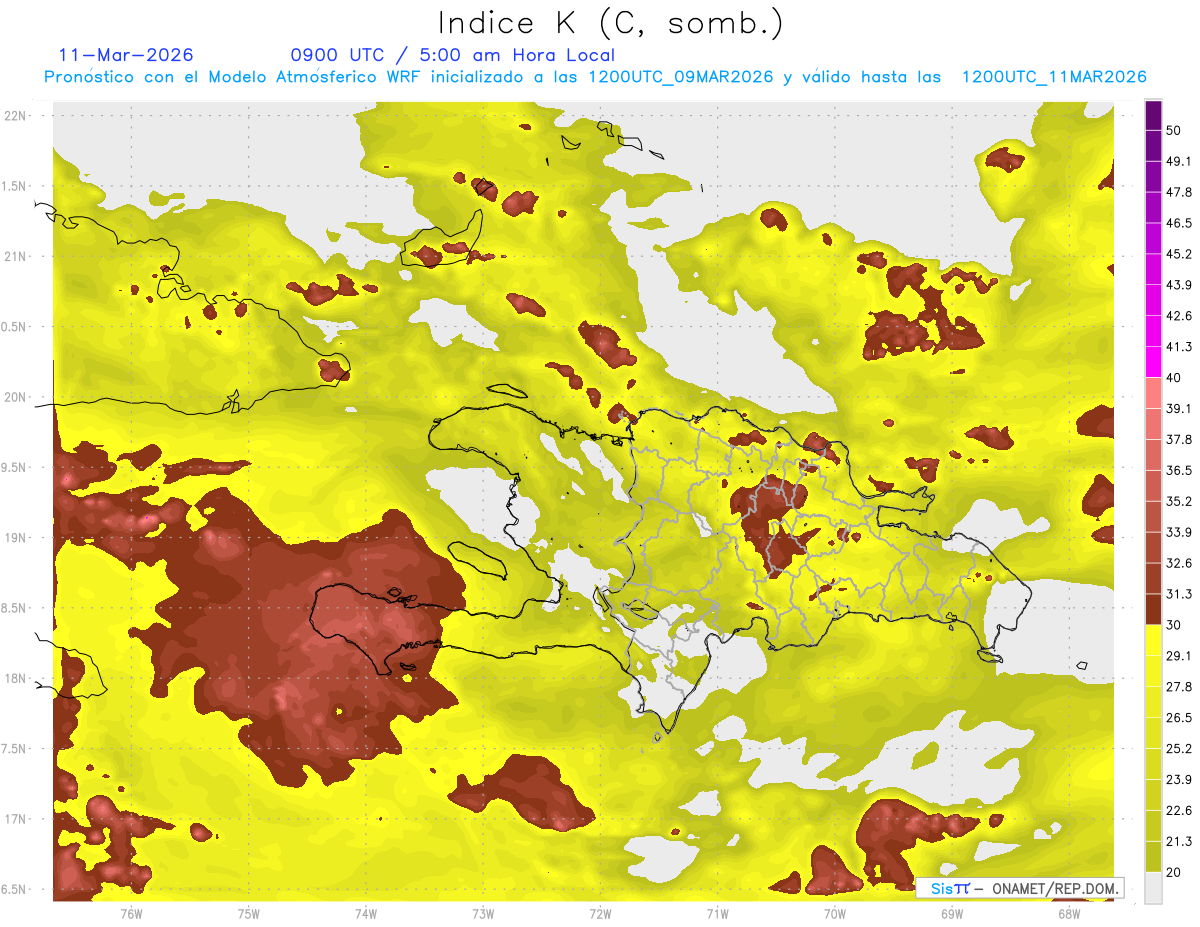
Task: Click the "76W" longitude axis label
Action: tap(131, 914)
